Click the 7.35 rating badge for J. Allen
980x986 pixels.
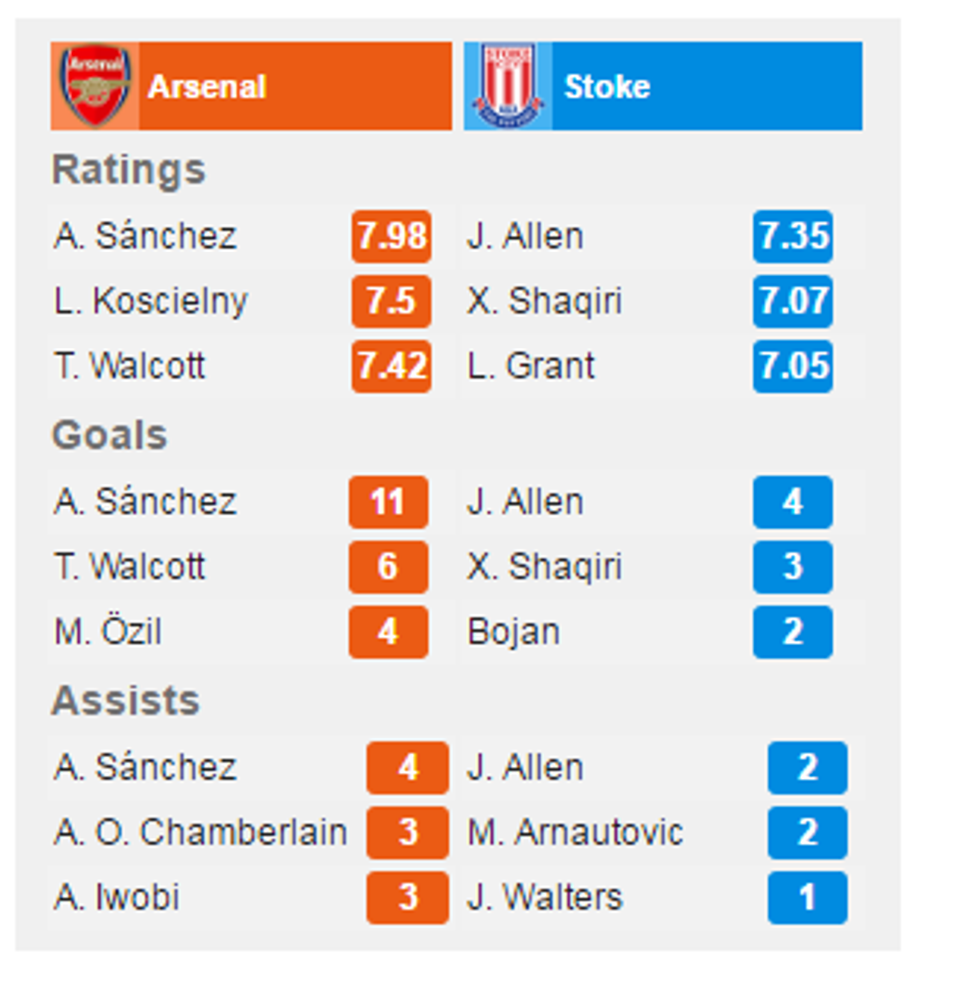(793, 237)
